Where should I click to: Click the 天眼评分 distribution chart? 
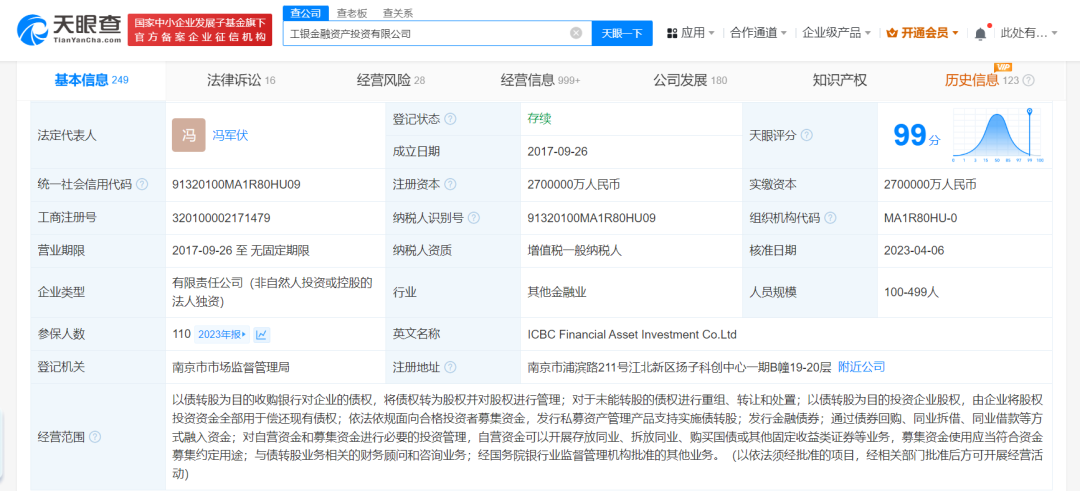point(997,136)
